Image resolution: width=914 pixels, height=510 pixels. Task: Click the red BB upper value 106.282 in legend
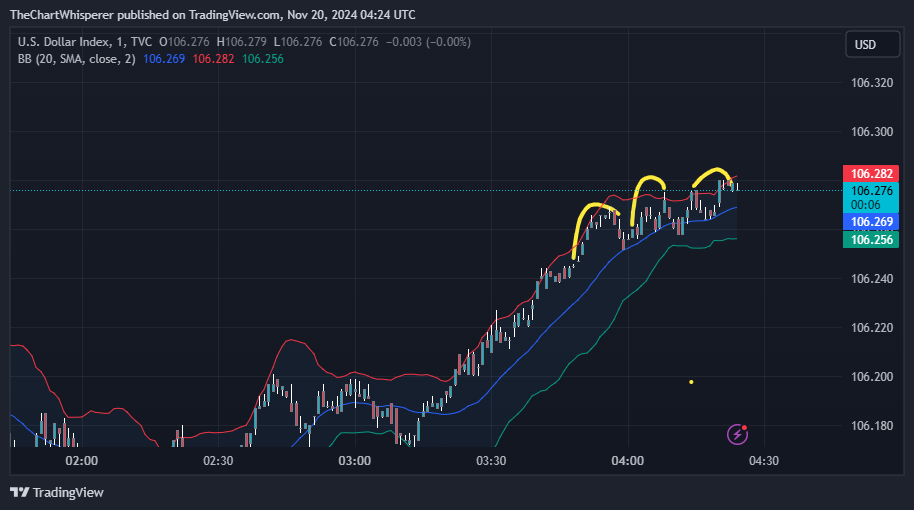point(213,59)
